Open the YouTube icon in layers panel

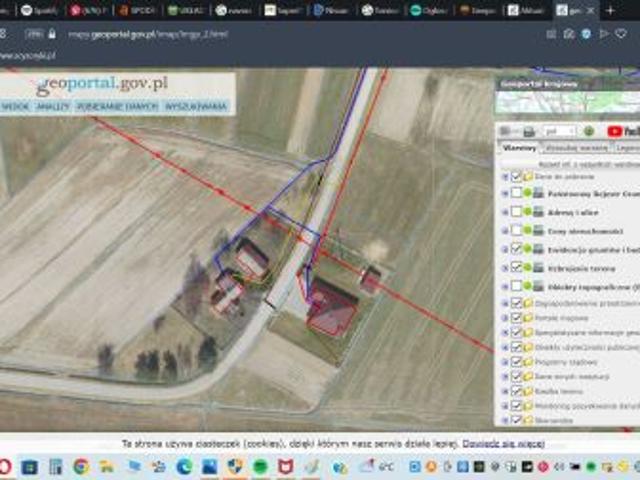click(x=616, y=131)
